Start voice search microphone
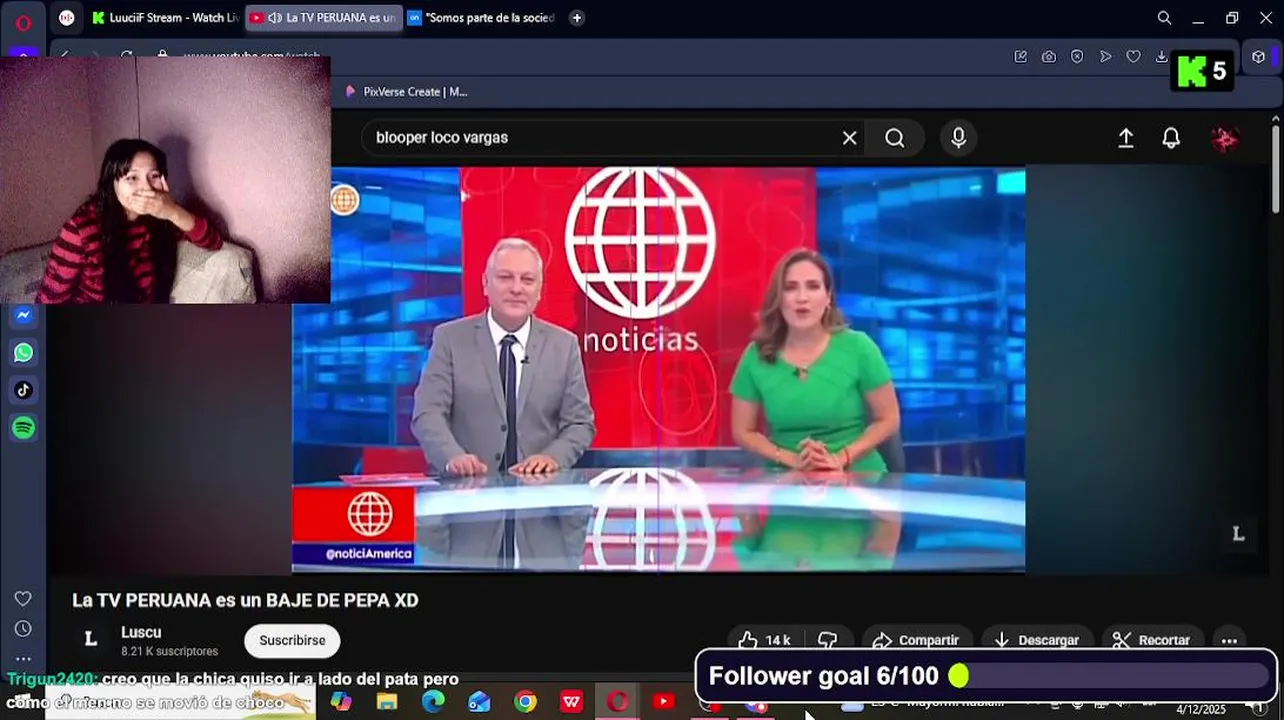Viewport: 1284px width, 720px height. pyautogui.click(x=958, y=138)
